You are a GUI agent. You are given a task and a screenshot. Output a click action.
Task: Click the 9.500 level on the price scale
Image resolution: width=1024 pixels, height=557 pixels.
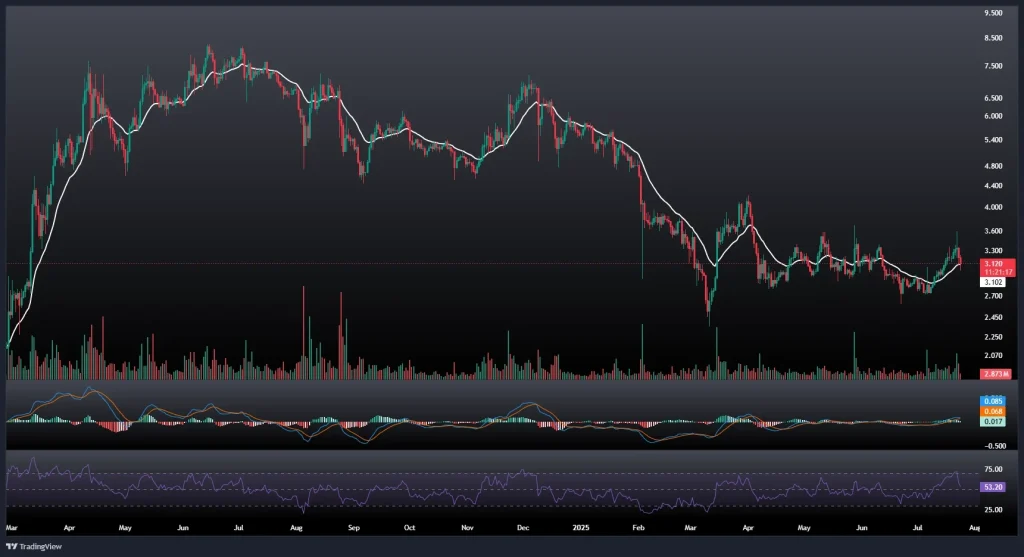994,13
